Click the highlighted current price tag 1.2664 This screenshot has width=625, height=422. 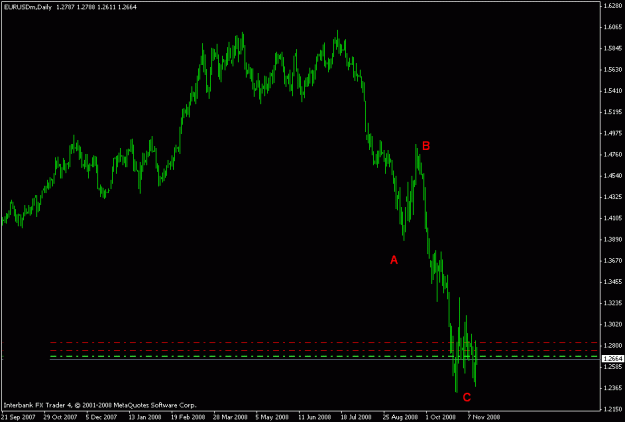613,359
